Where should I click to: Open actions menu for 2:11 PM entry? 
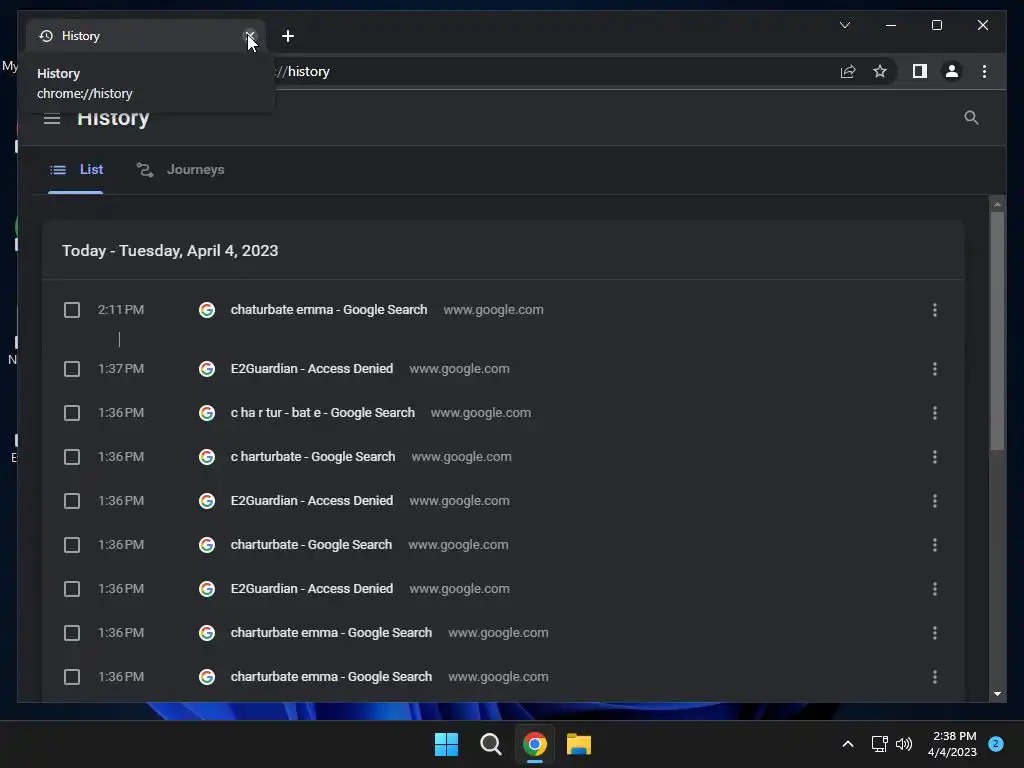[x=935, y=310]
